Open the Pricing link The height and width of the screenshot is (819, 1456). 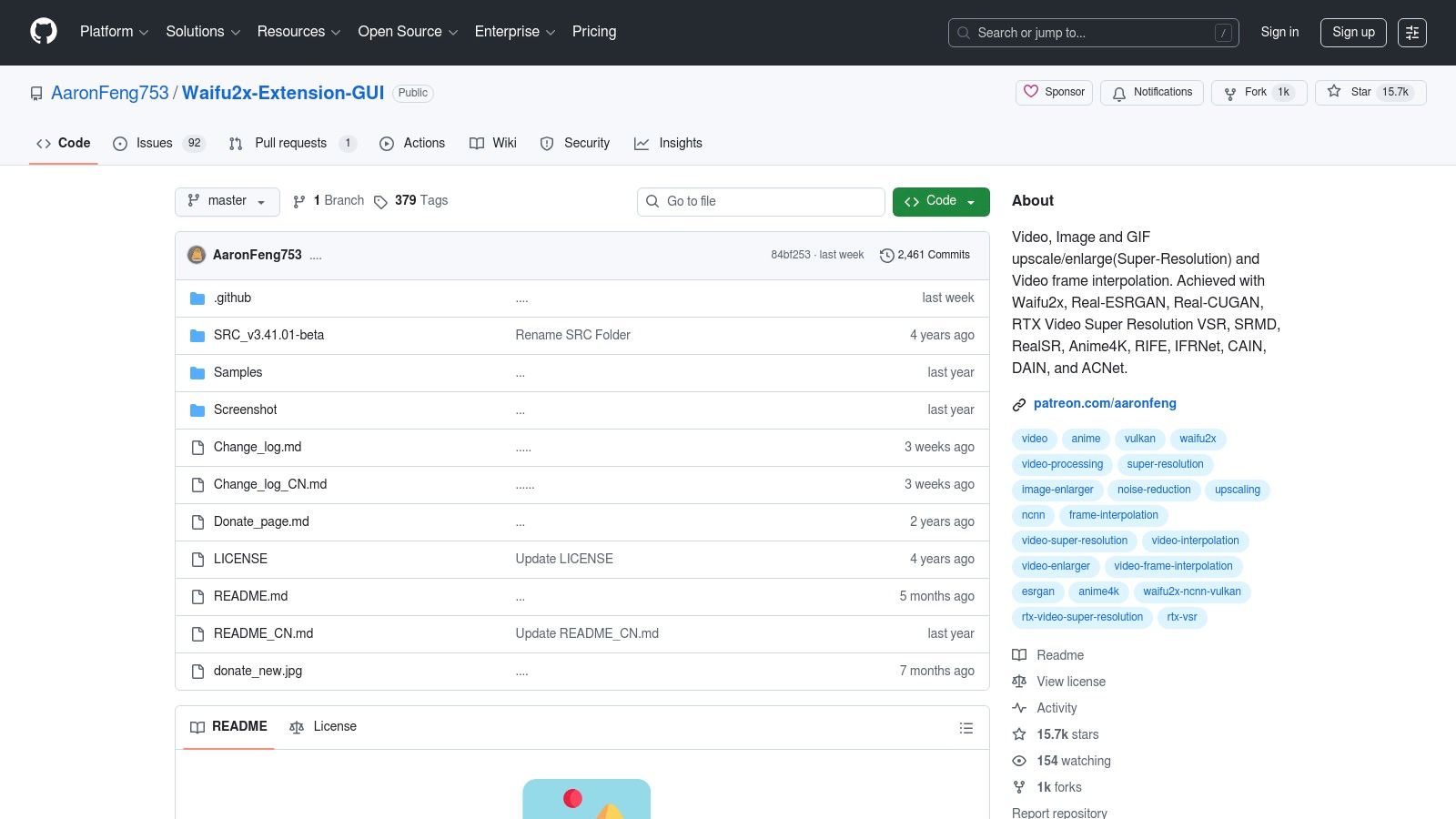[x=594, y=32]
